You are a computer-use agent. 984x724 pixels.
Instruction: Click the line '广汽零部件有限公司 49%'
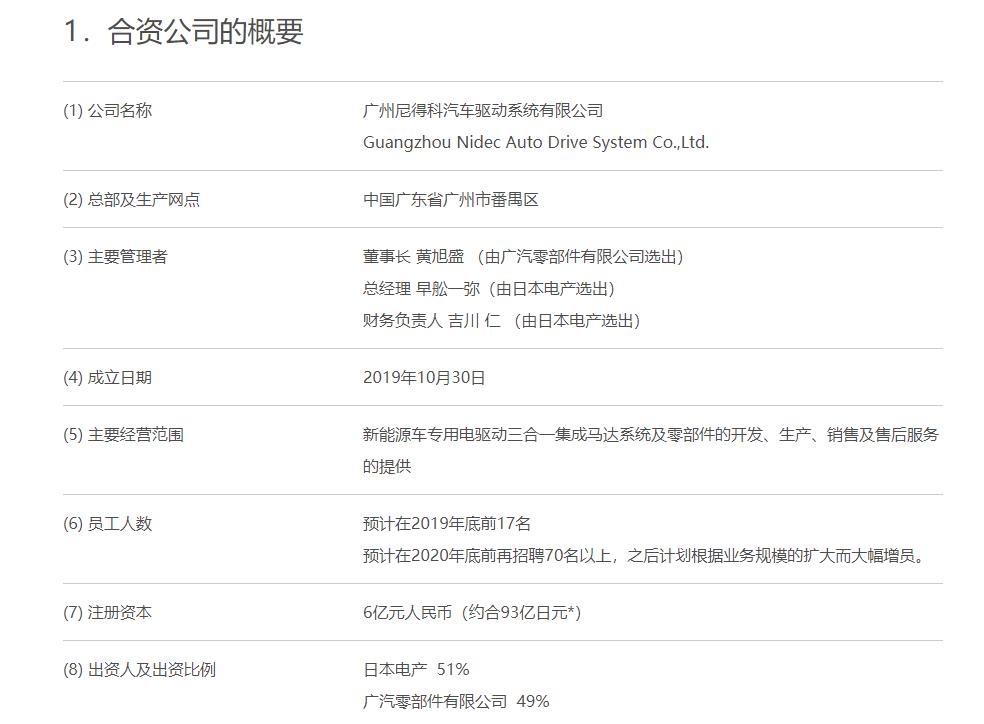click(x=456, y=701)
